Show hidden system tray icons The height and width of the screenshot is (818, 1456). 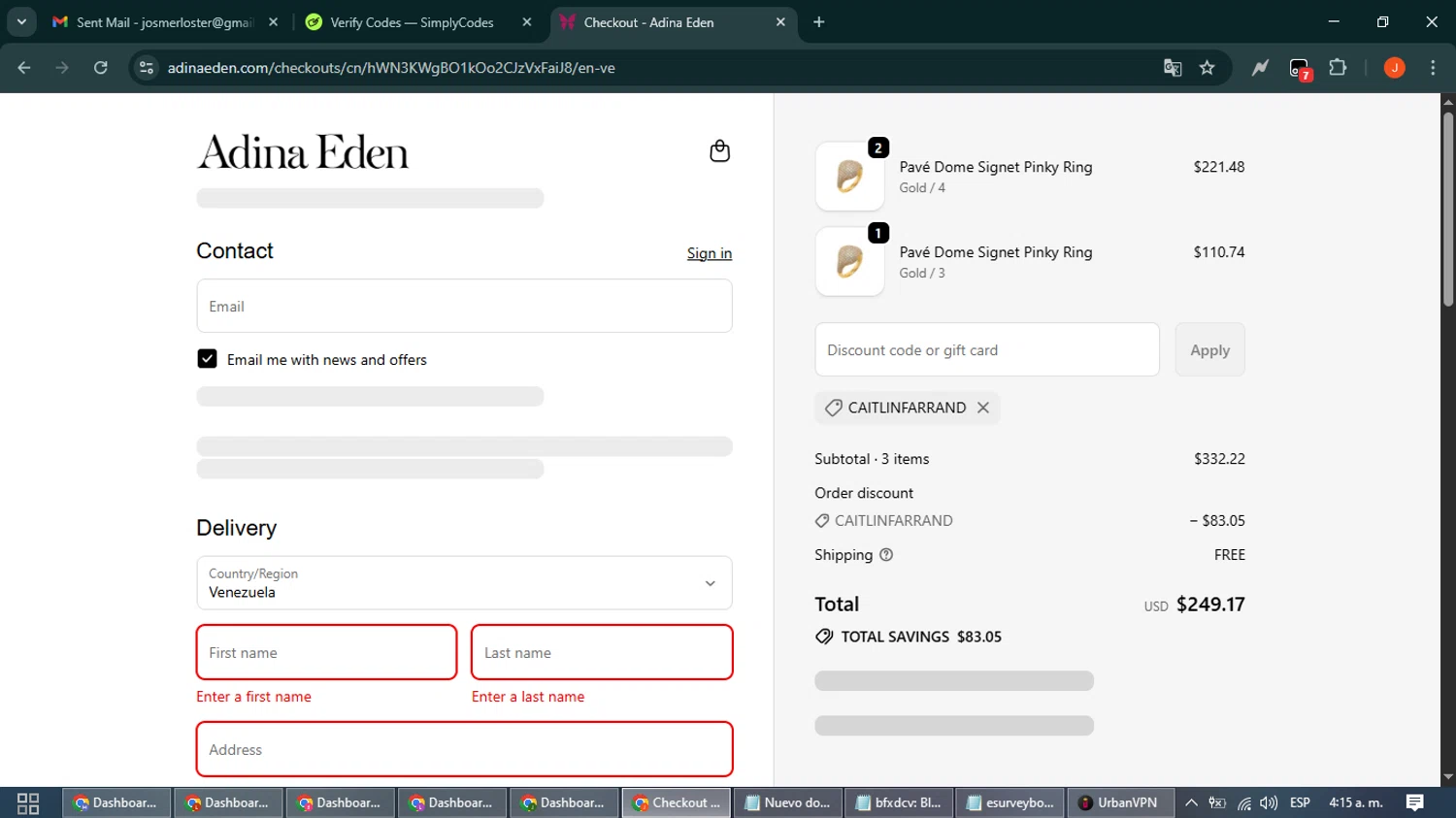pos(1191,802)
